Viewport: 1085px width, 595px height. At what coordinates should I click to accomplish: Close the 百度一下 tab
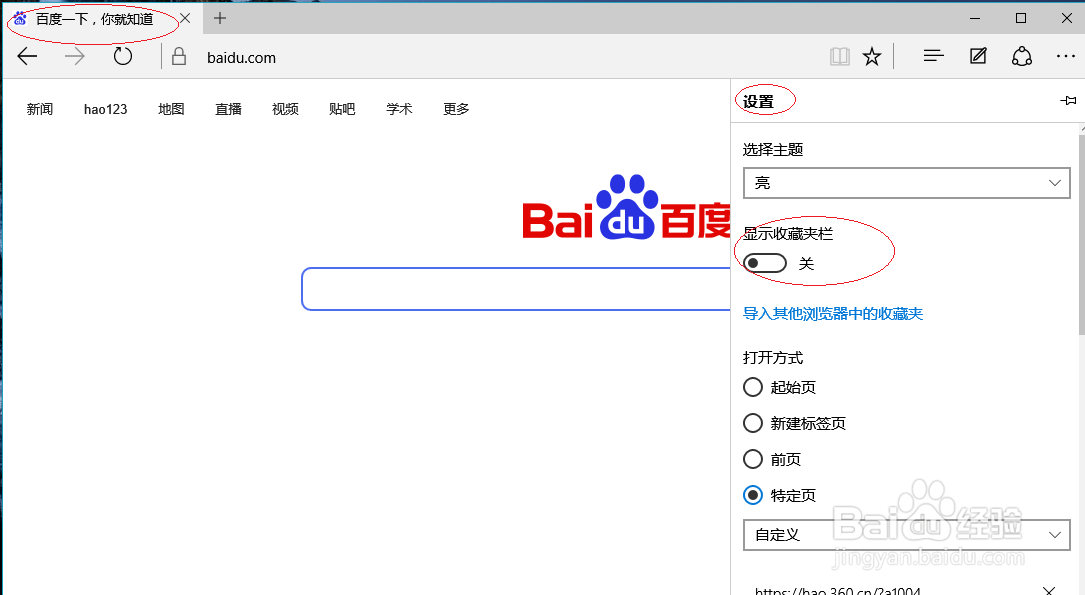click(185, 18)
